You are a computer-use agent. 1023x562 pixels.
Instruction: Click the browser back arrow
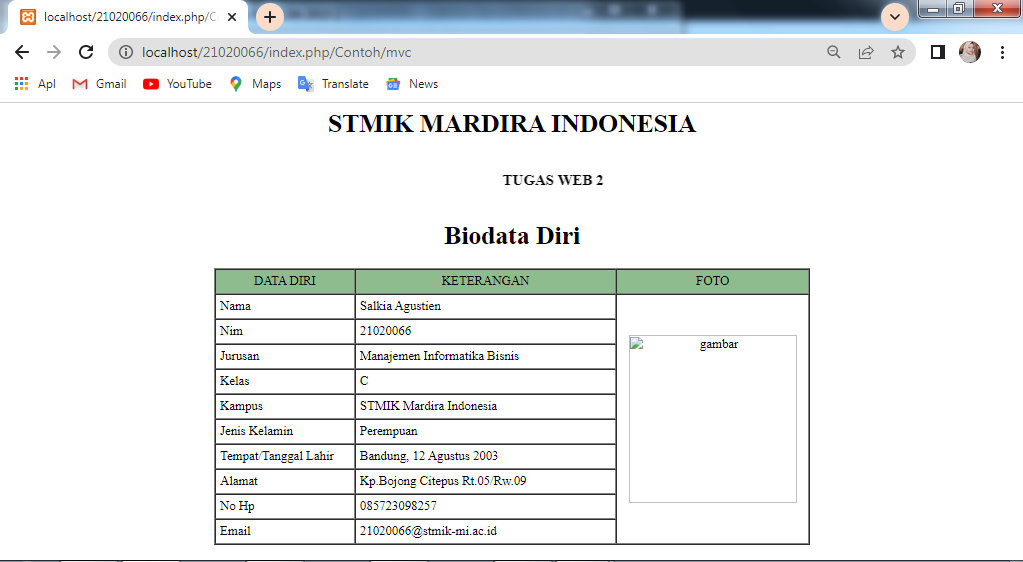tap(22, 52)
